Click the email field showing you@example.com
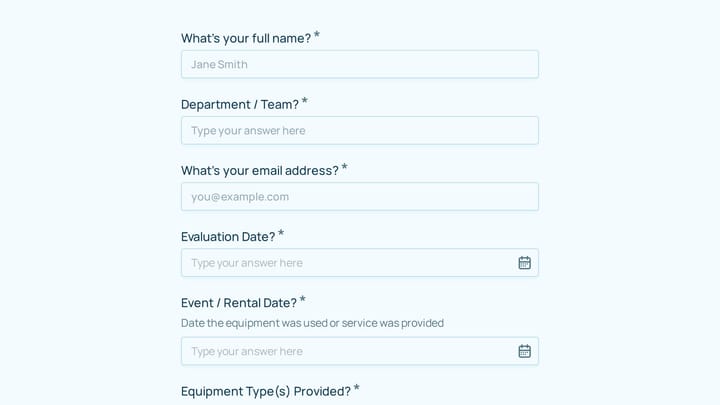This screenshot has width=720, height=405. coord(360,197)
